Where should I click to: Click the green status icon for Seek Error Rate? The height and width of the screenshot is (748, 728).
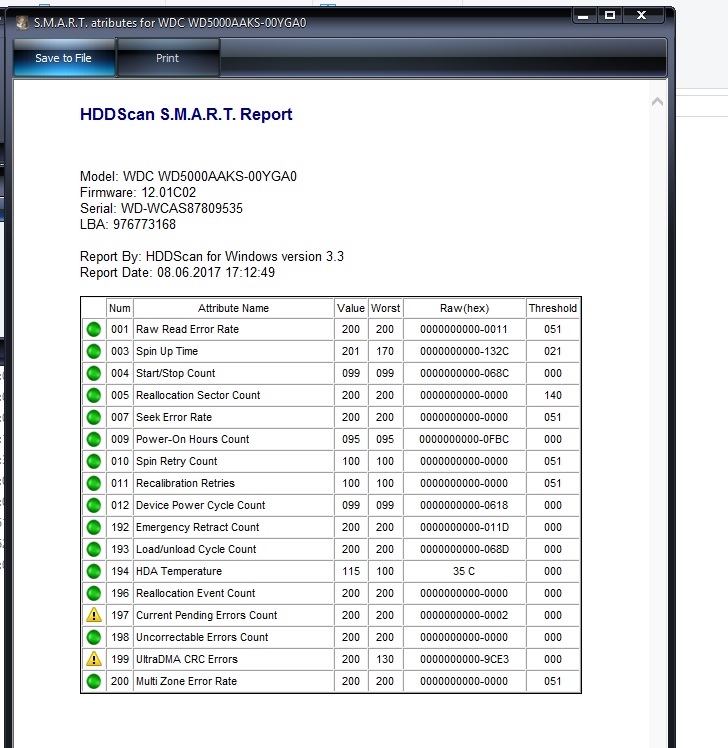pos(94,417)
